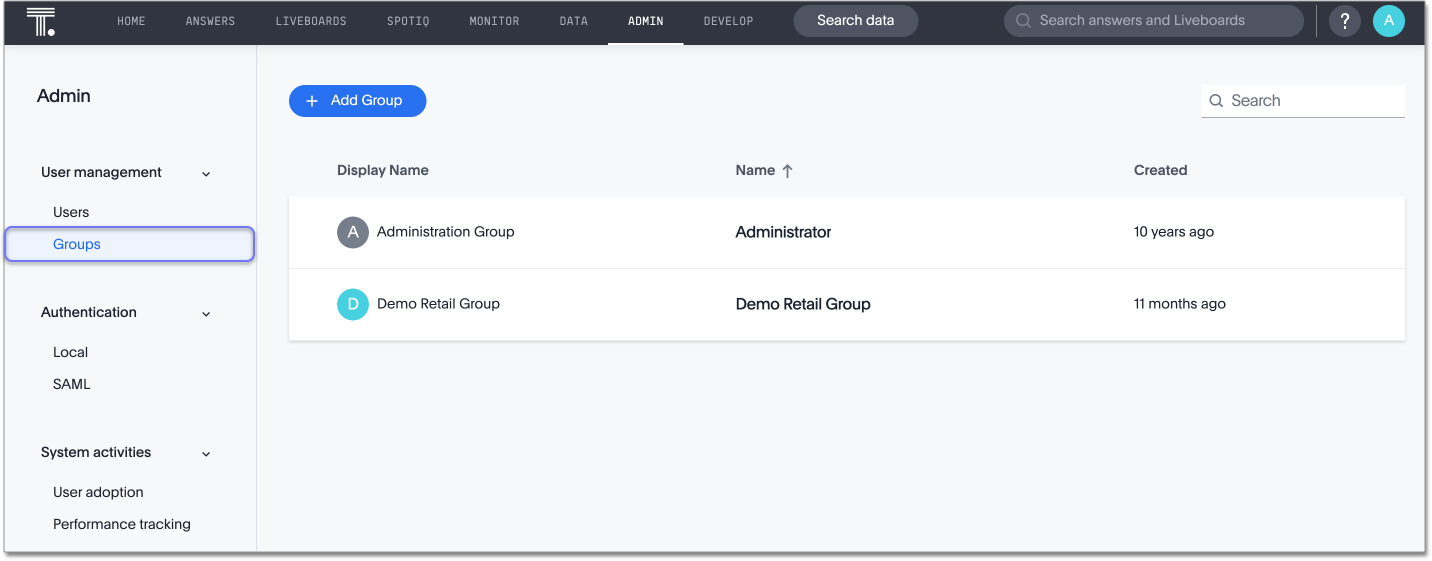Collapse the Authentication section
This screenshot has height=561, width=1432.
(206, 314)
